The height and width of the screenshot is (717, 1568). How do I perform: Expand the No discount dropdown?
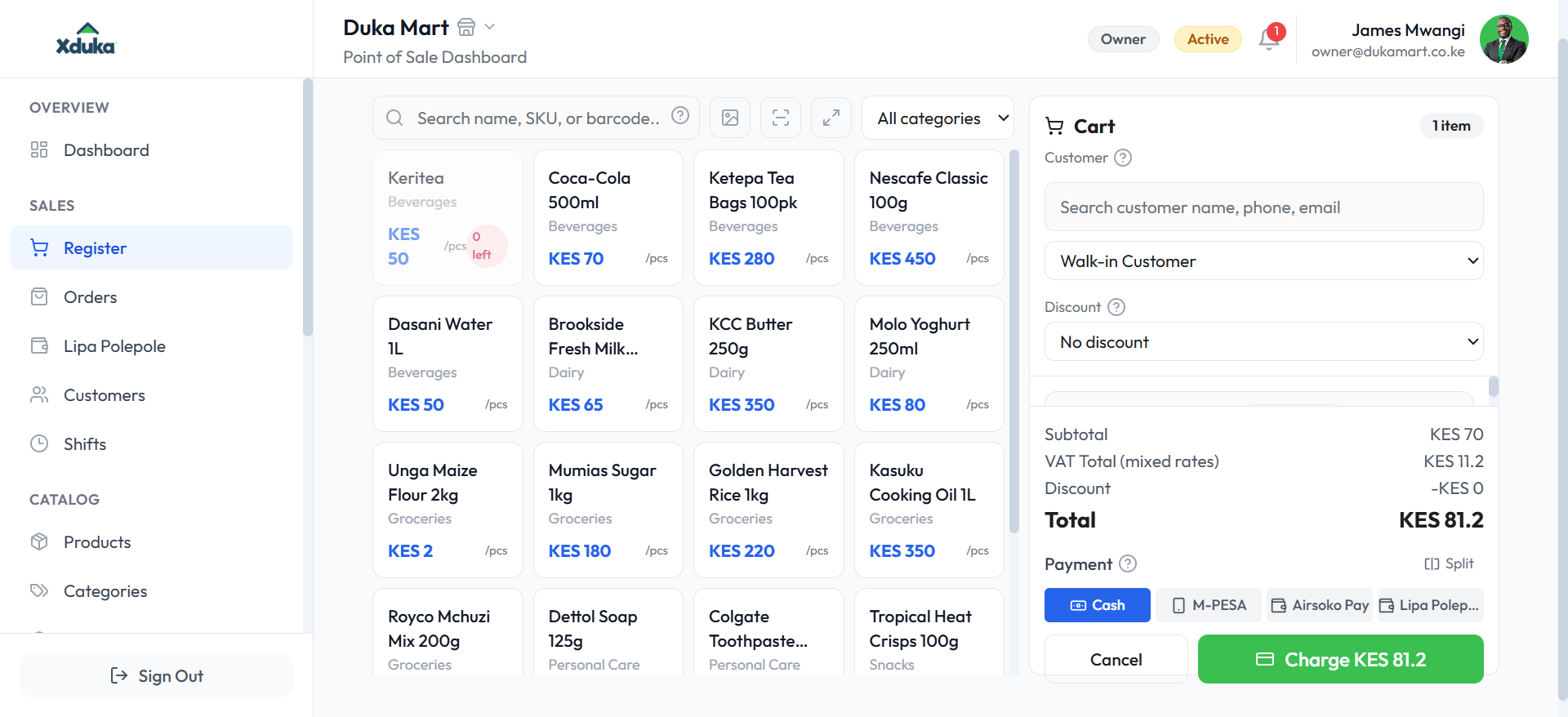point(1264,342)
